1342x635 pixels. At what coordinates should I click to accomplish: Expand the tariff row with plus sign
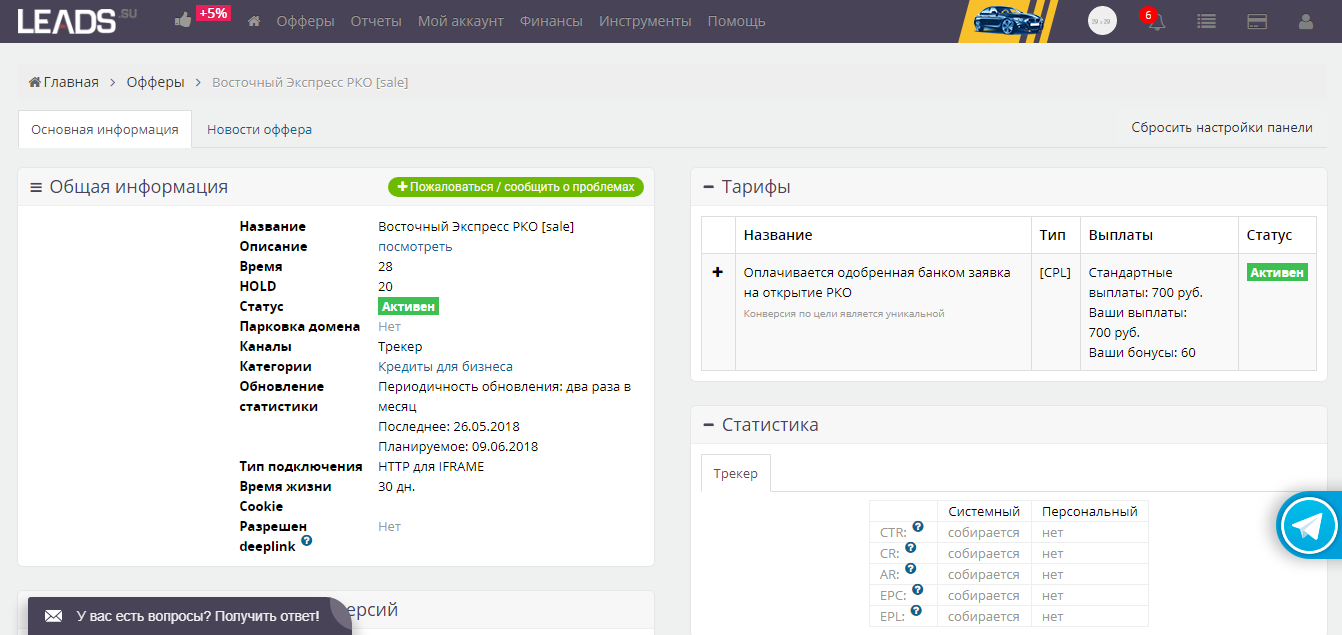pyautogui.click(x=717, y=272)
